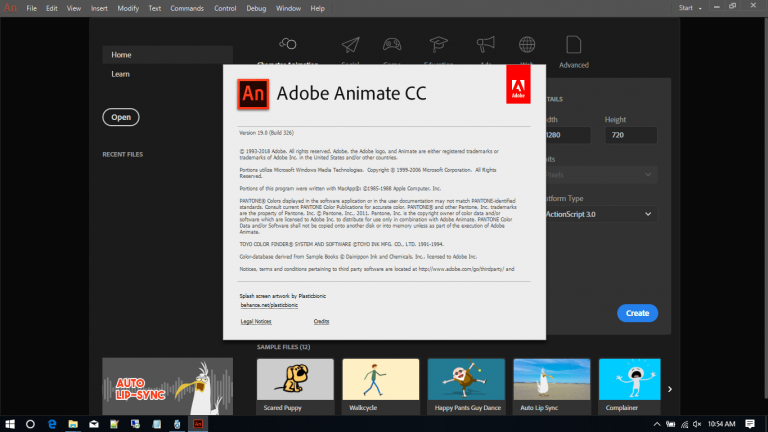Open the Control menu

click(225, 8)
